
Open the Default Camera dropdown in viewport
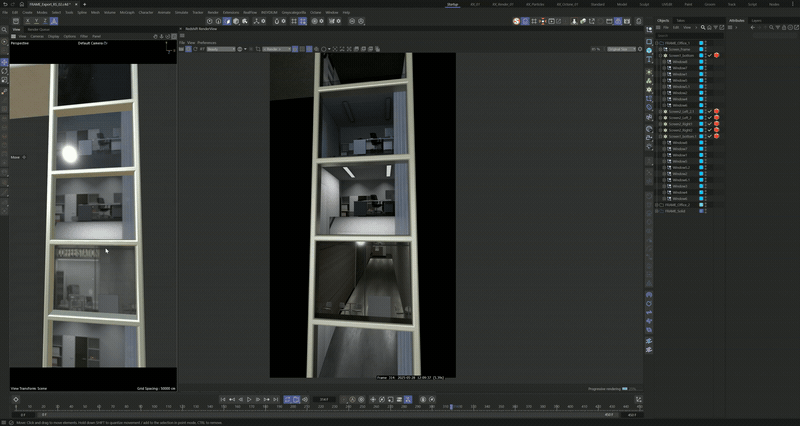point(93,43)
